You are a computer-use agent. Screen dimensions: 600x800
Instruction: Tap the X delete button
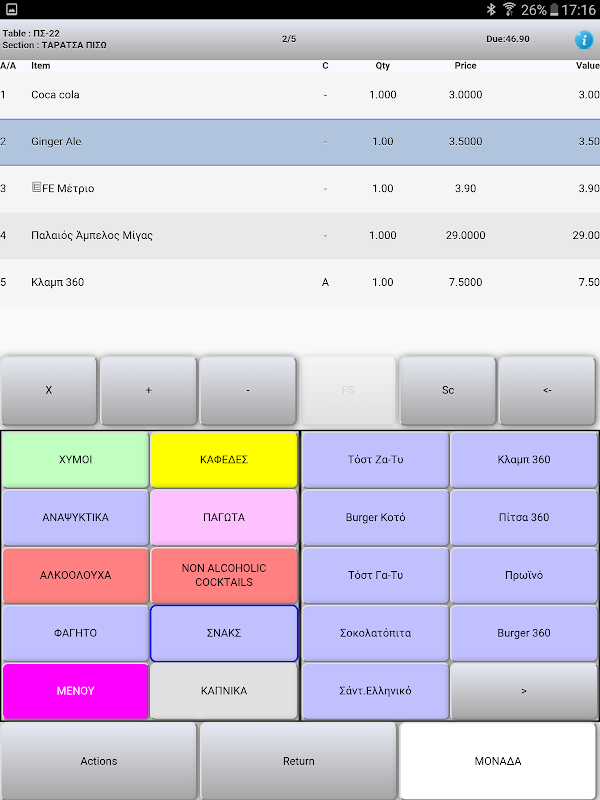click(x=48, y=390)
